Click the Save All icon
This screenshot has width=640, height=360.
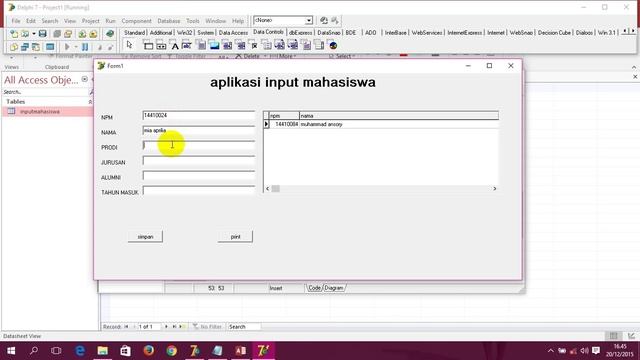pos(57,34)
